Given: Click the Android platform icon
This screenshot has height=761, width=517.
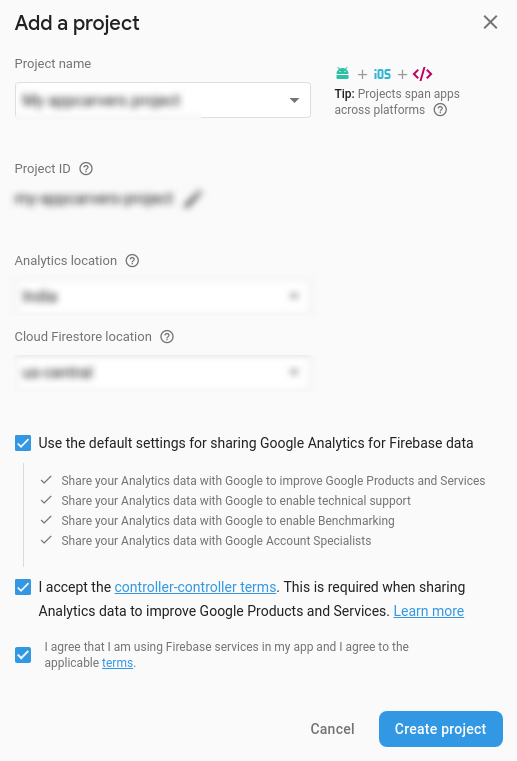Looking at the screenshot, I should tap(342, 74).
